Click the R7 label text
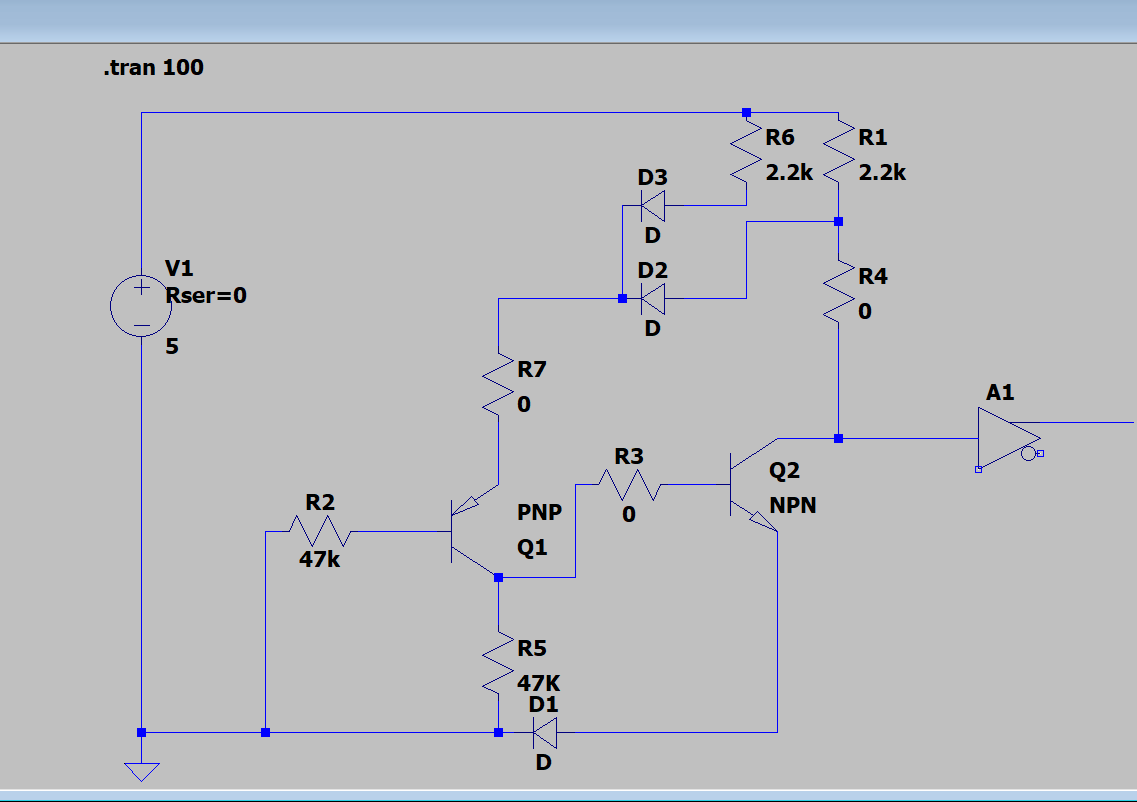The image size is (1137, 802). [x=532, y=369]
